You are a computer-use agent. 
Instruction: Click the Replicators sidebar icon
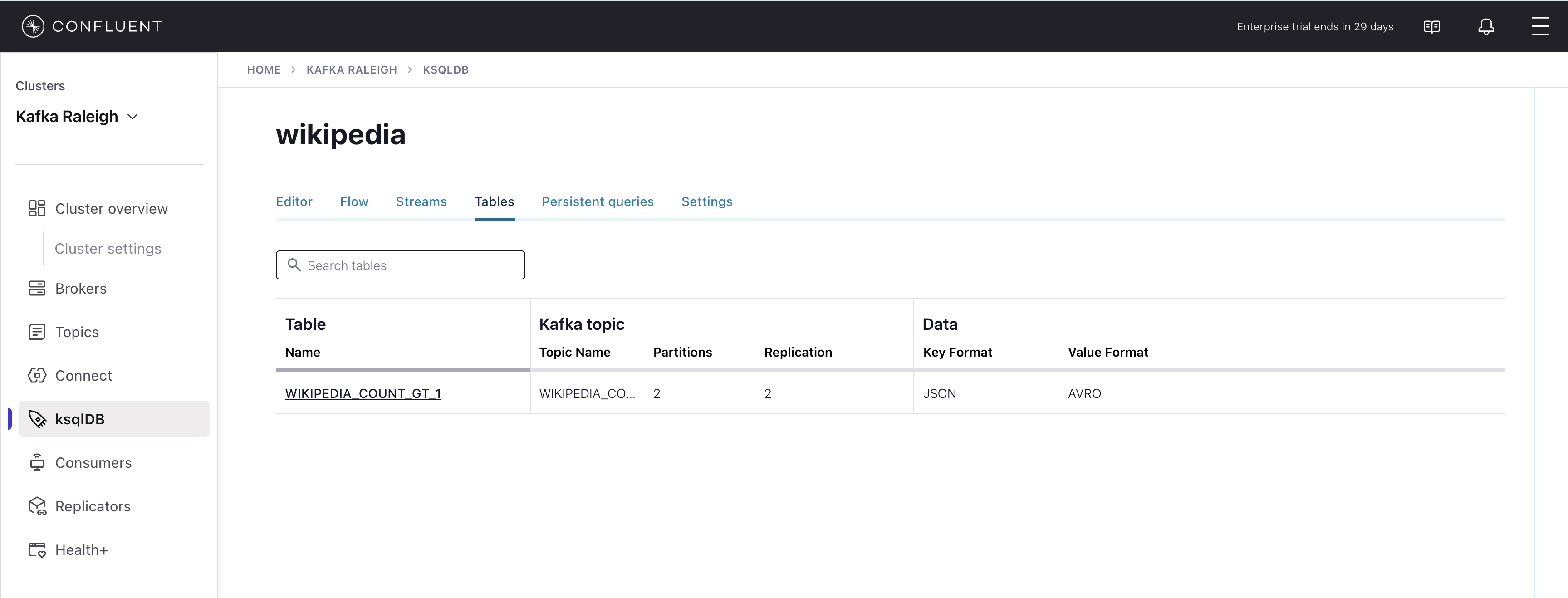click(37, 506)
